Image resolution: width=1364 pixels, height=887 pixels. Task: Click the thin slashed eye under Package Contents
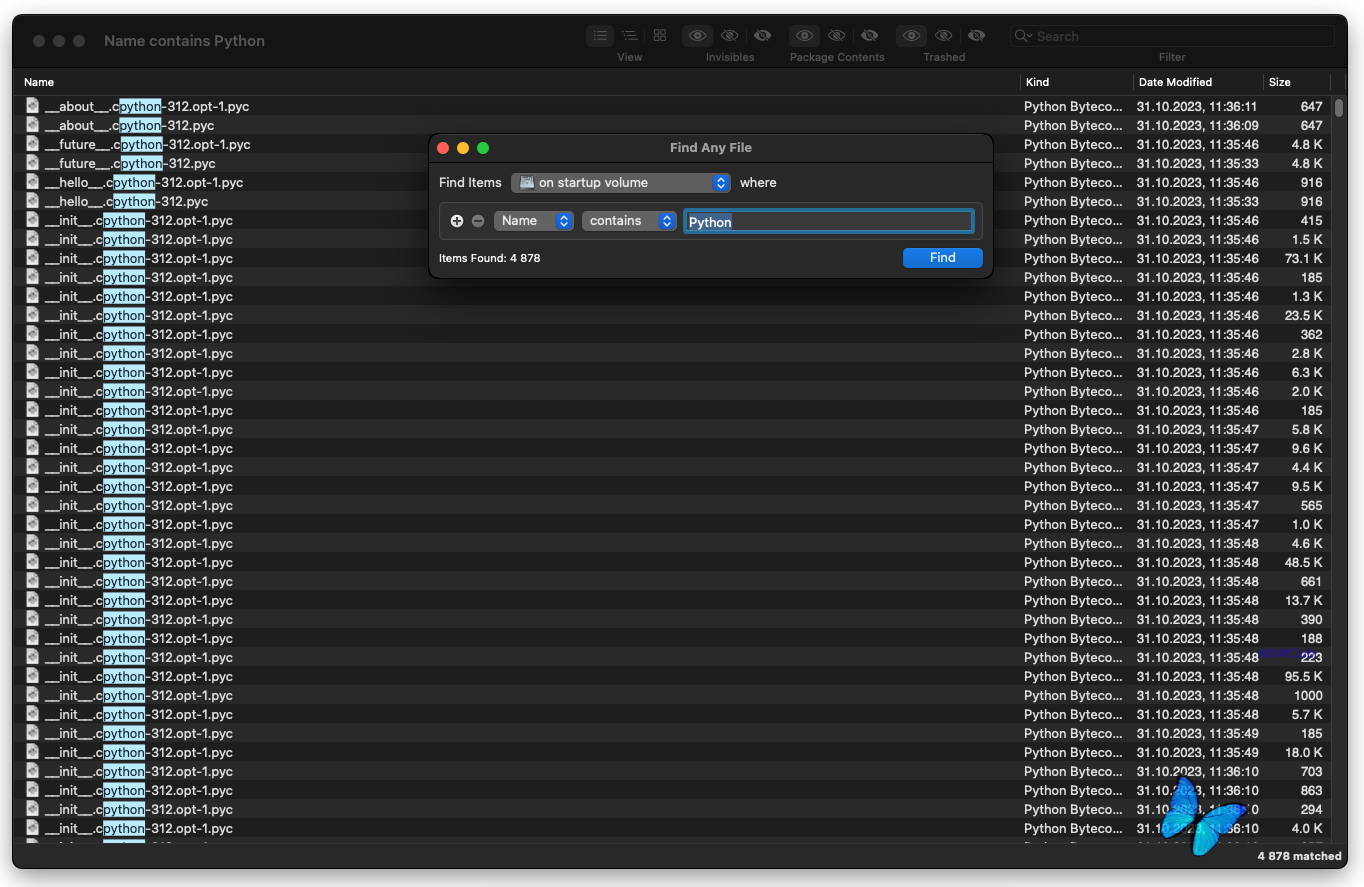point(837,36)
